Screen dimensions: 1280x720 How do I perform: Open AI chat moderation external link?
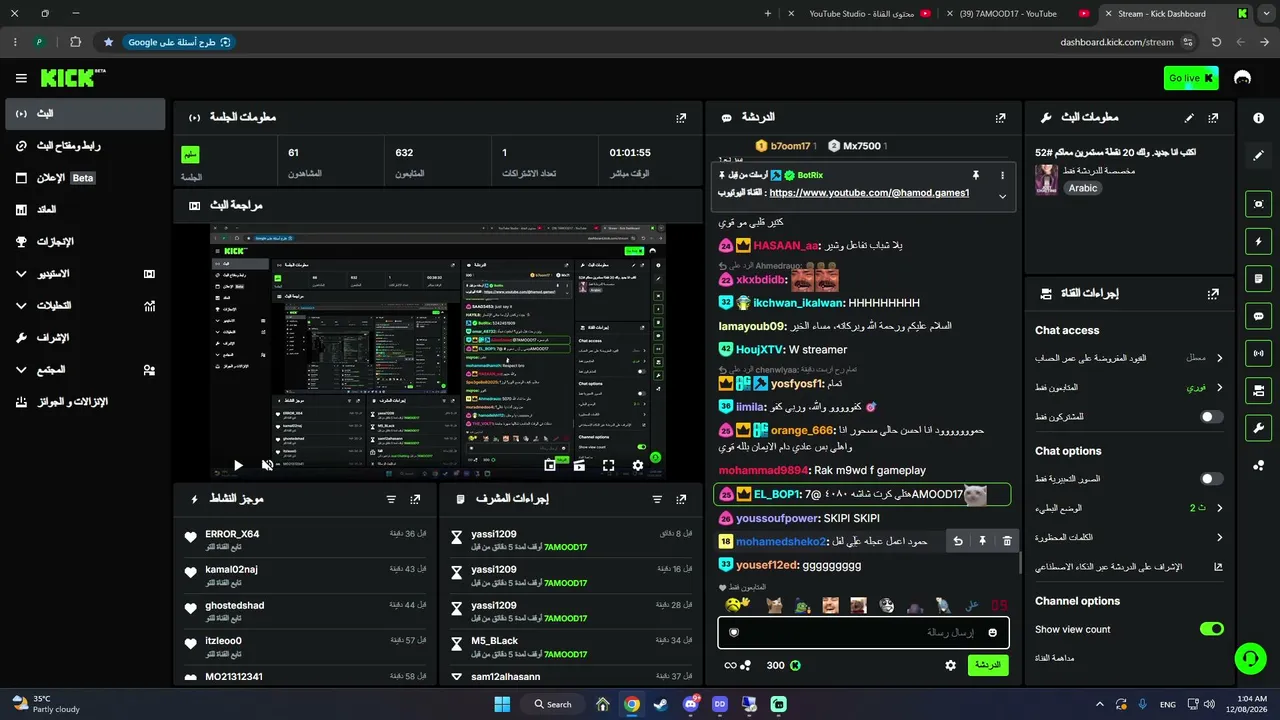coord(1218,567)
